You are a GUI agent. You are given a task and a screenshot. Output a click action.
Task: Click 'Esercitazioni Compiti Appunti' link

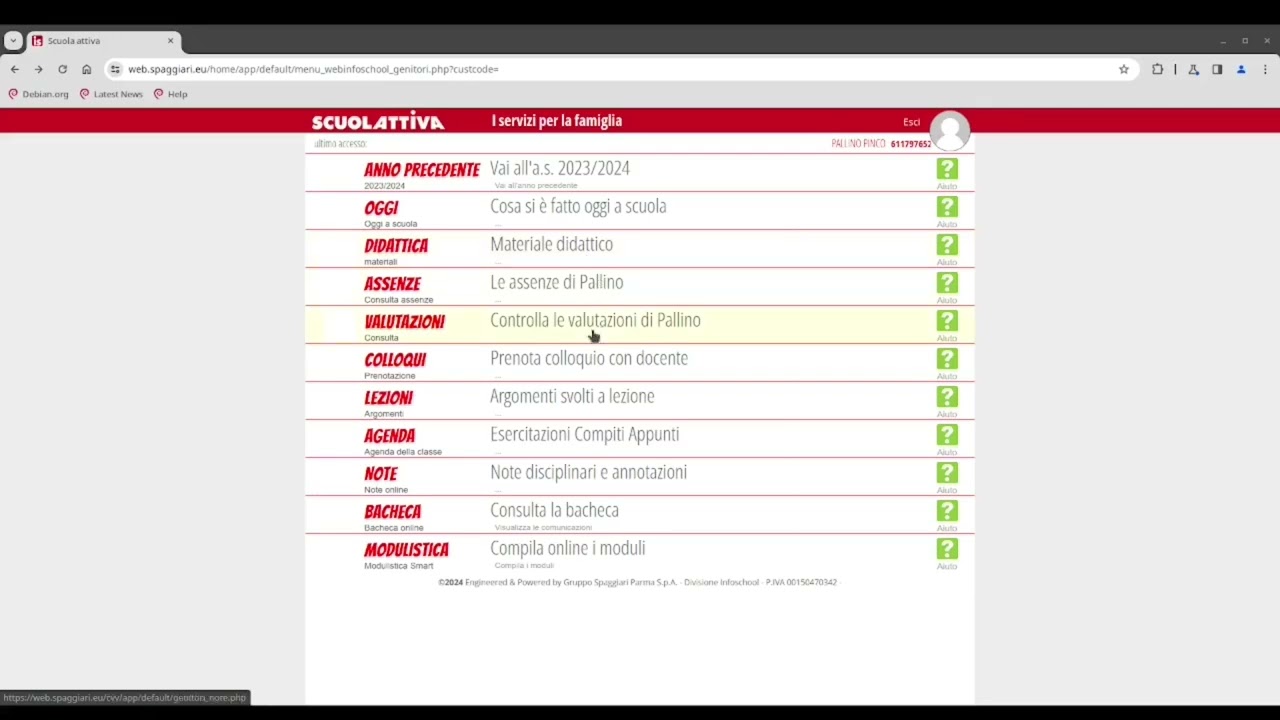tap(584, 434)
